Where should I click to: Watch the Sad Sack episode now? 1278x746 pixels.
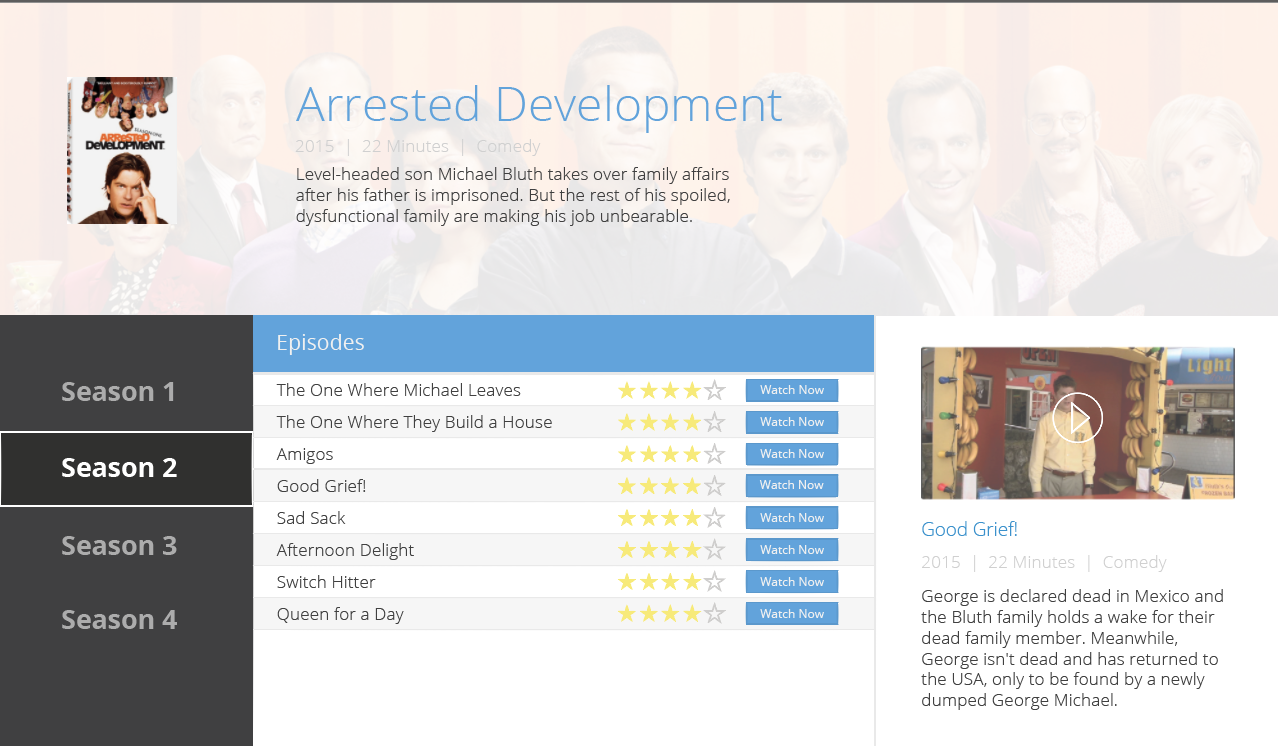click(792, 518)
